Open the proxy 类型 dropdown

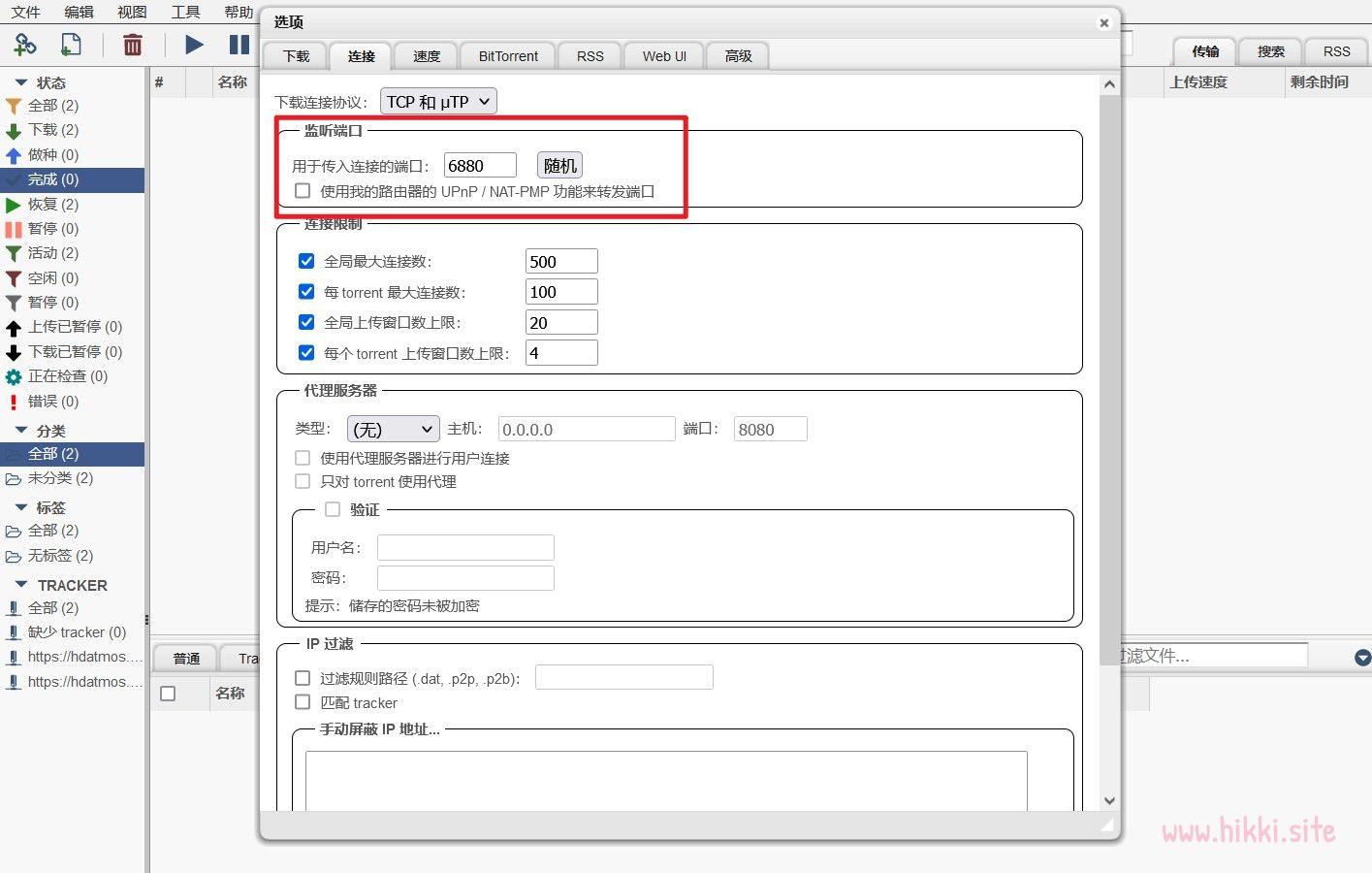392,429
